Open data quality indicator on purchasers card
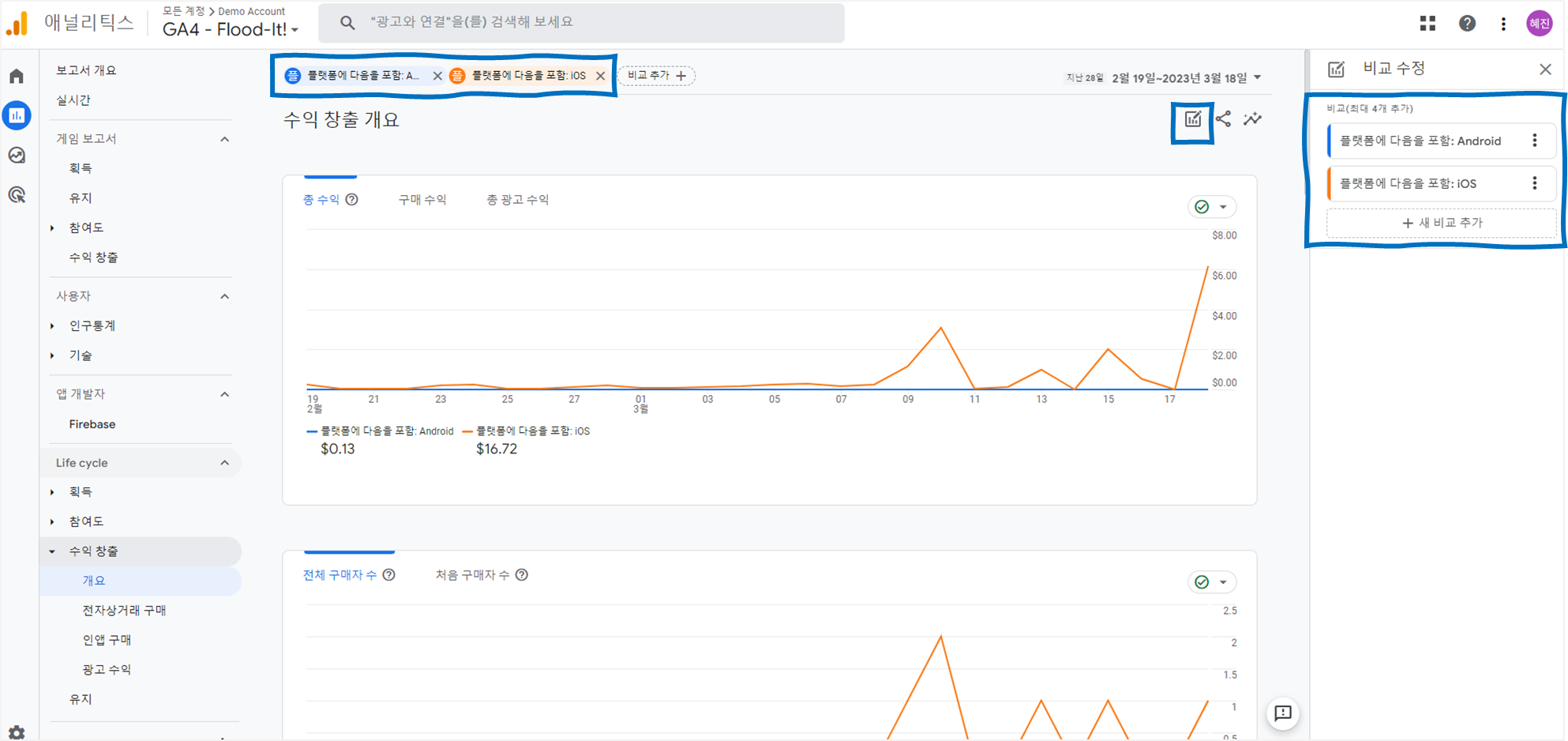 tap(1212, 582)
